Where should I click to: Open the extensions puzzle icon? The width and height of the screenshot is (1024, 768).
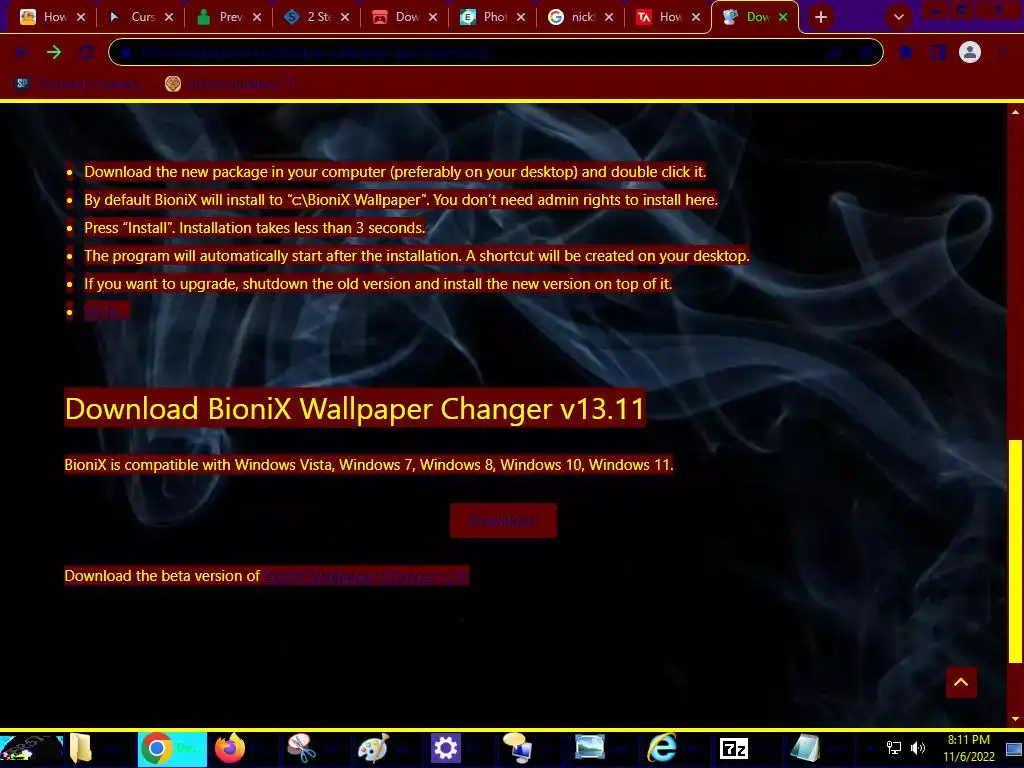pos(906,52)
